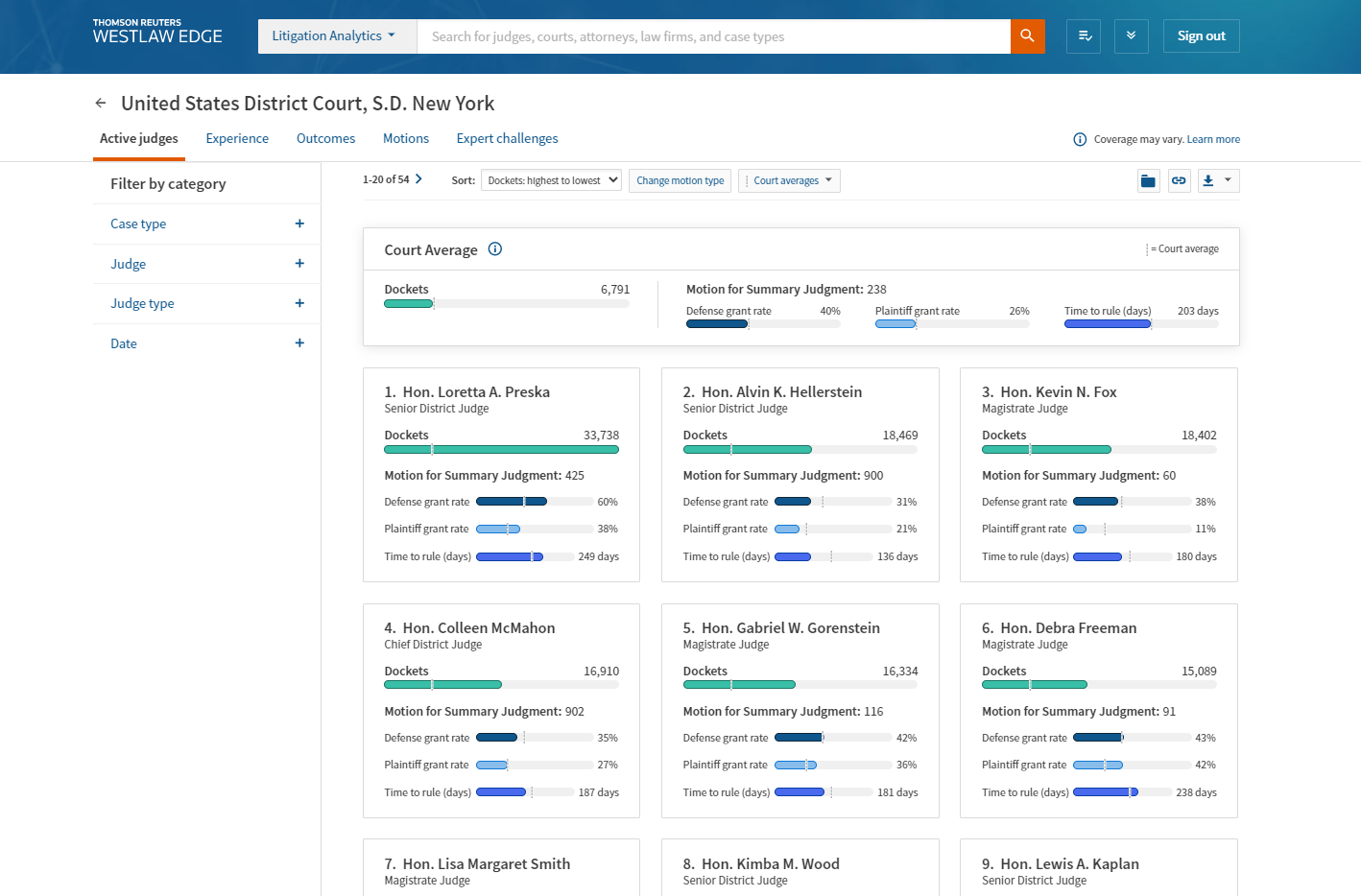Switch to the Outcomes tab
The image size is (1361, 896).
click(x=325, y=139)
